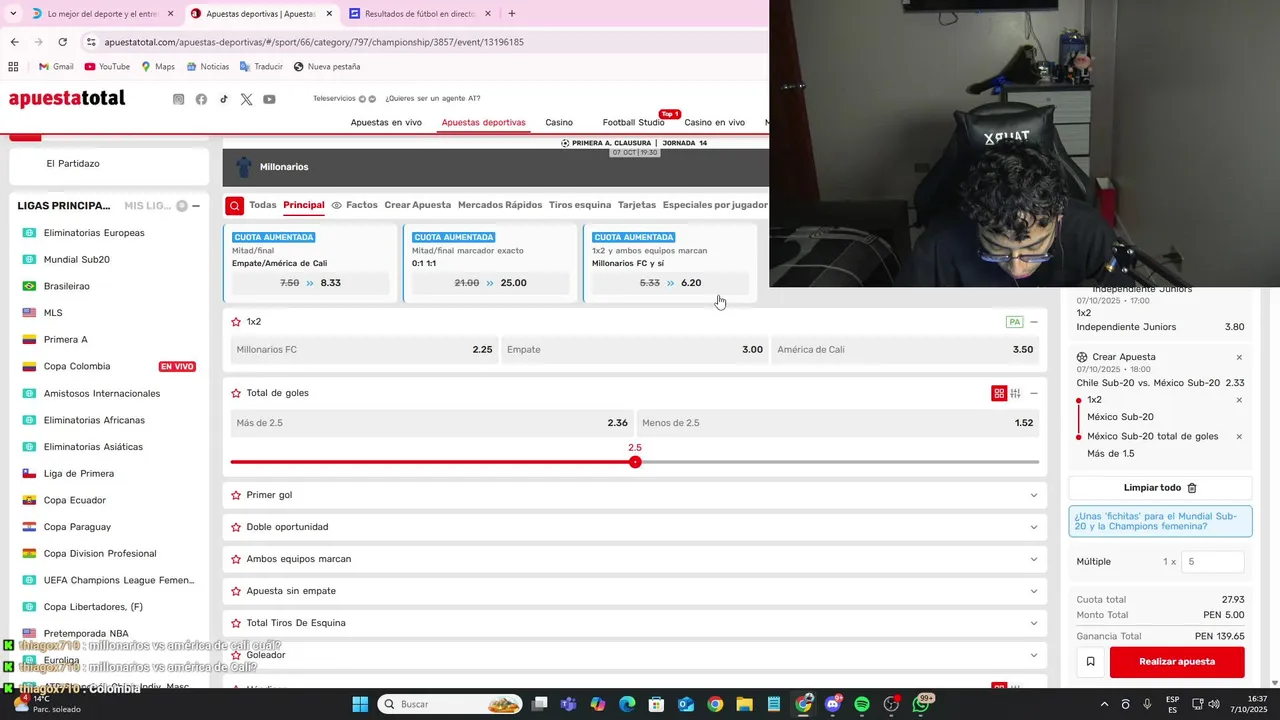The image size is (1280, 720).
Task: Open the apuestatotal TikTok icon
Action: click(224, 99)
